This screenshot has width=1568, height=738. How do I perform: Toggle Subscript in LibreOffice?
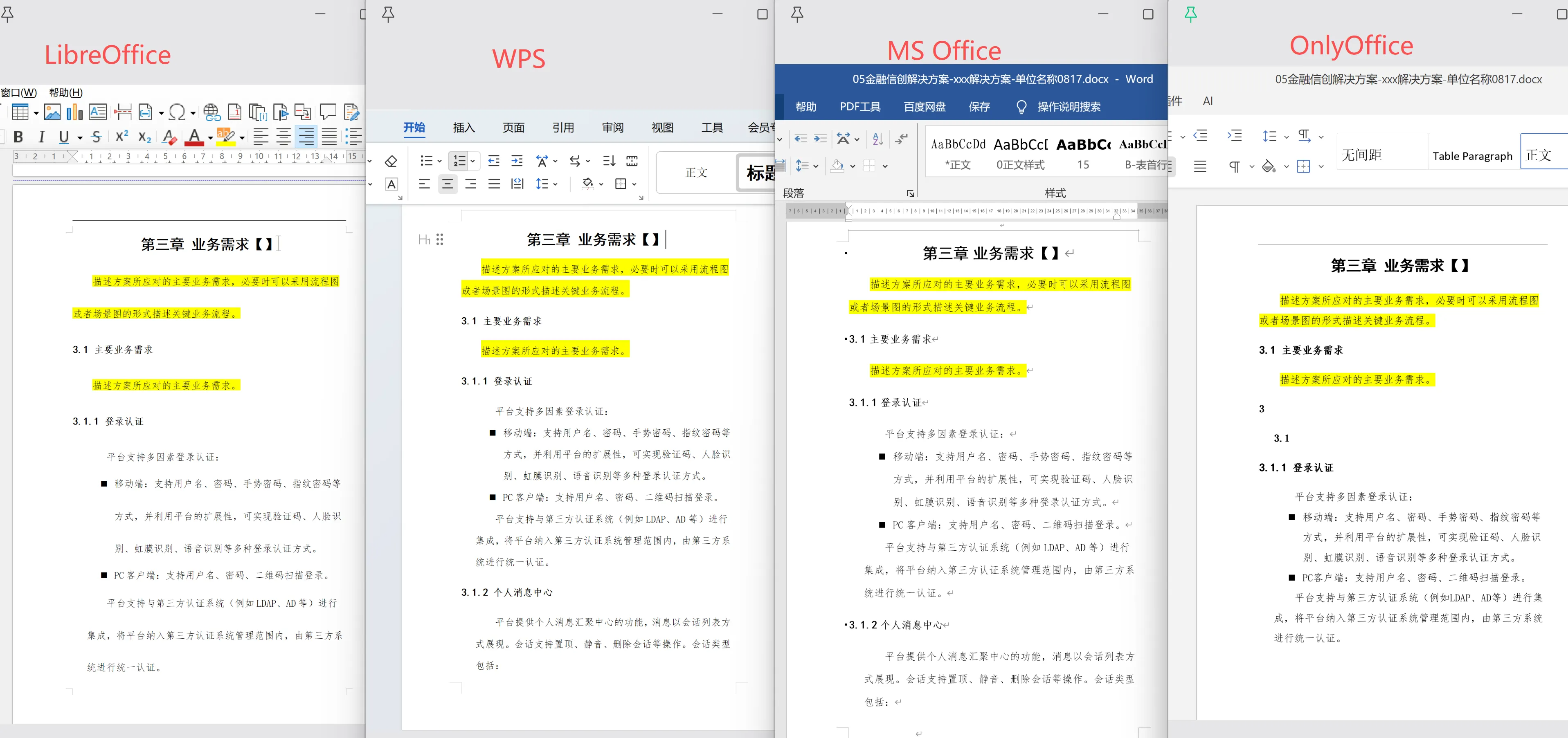click(x=144, y=137)
